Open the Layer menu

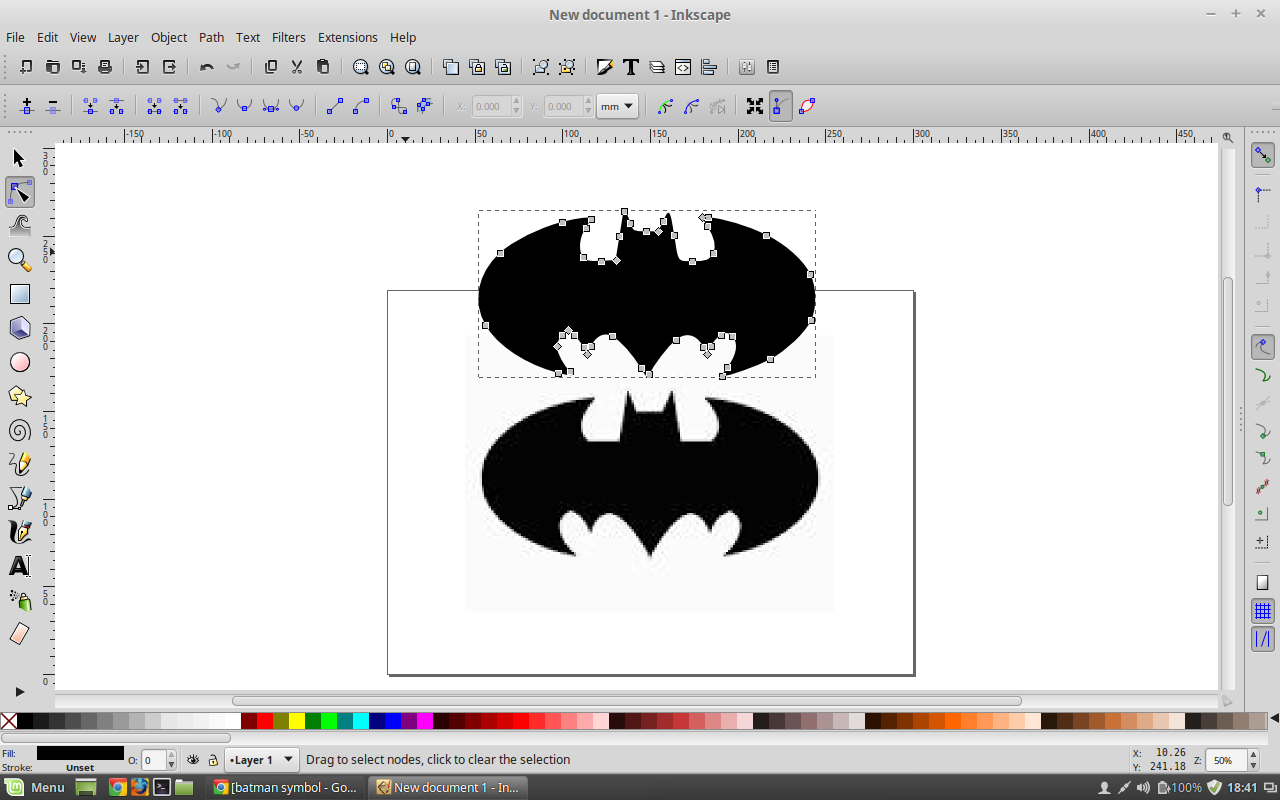123,37
